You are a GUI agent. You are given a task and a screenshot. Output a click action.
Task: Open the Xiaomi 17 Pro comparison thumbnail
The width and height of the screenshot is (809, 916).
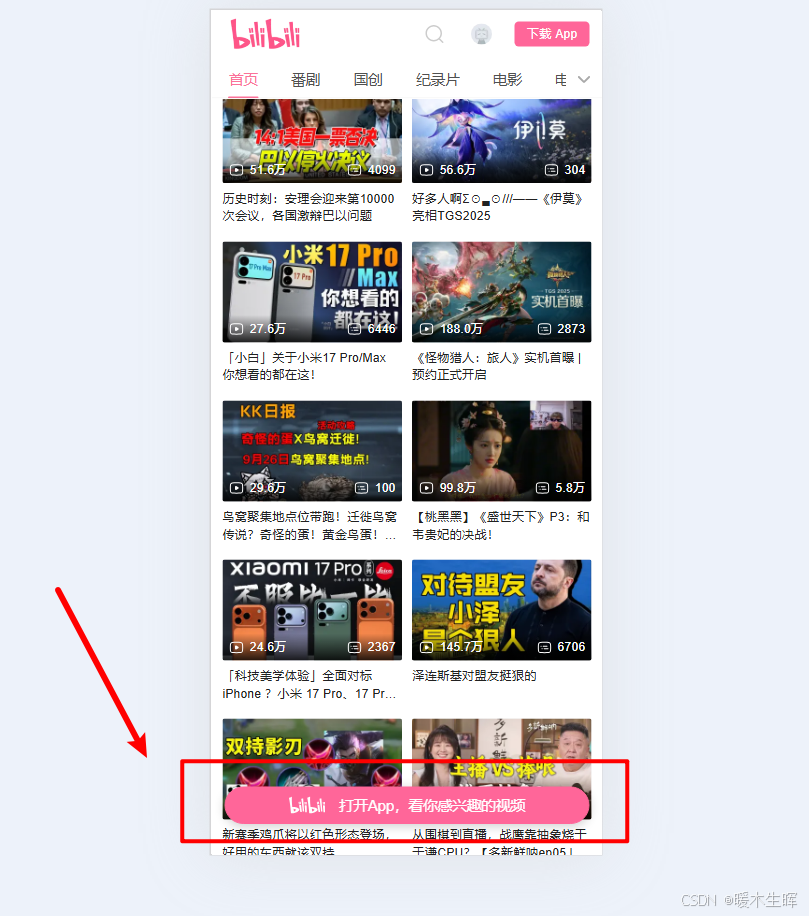click(312, 610)
